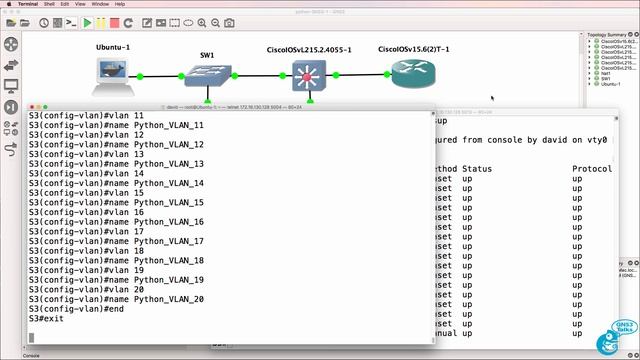Click the terminal cursor block

[31, 338]
